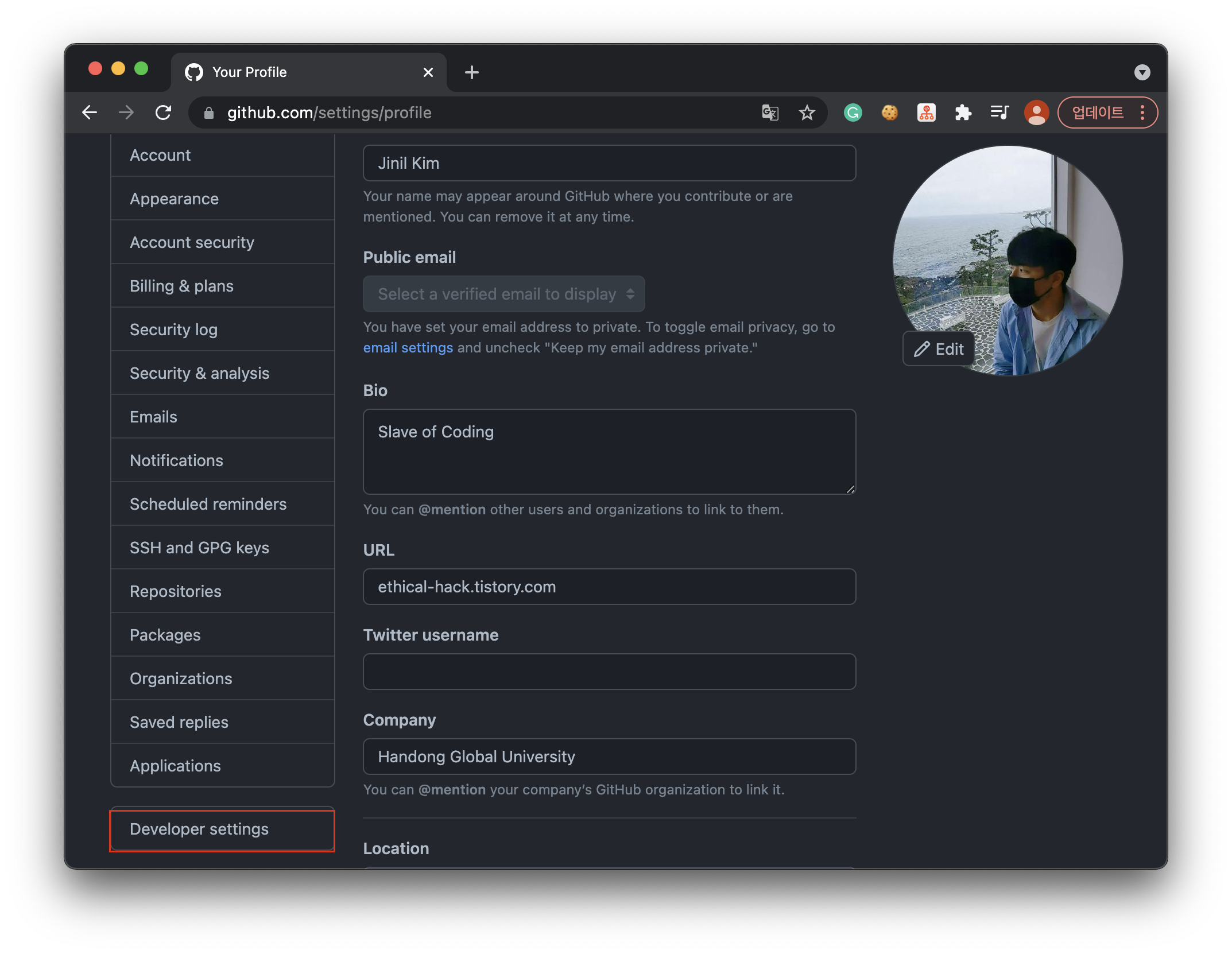This screenshot has width=1232, height=954.
Task: Click the 업데이트 update button
Action: tap(1098, 113)
